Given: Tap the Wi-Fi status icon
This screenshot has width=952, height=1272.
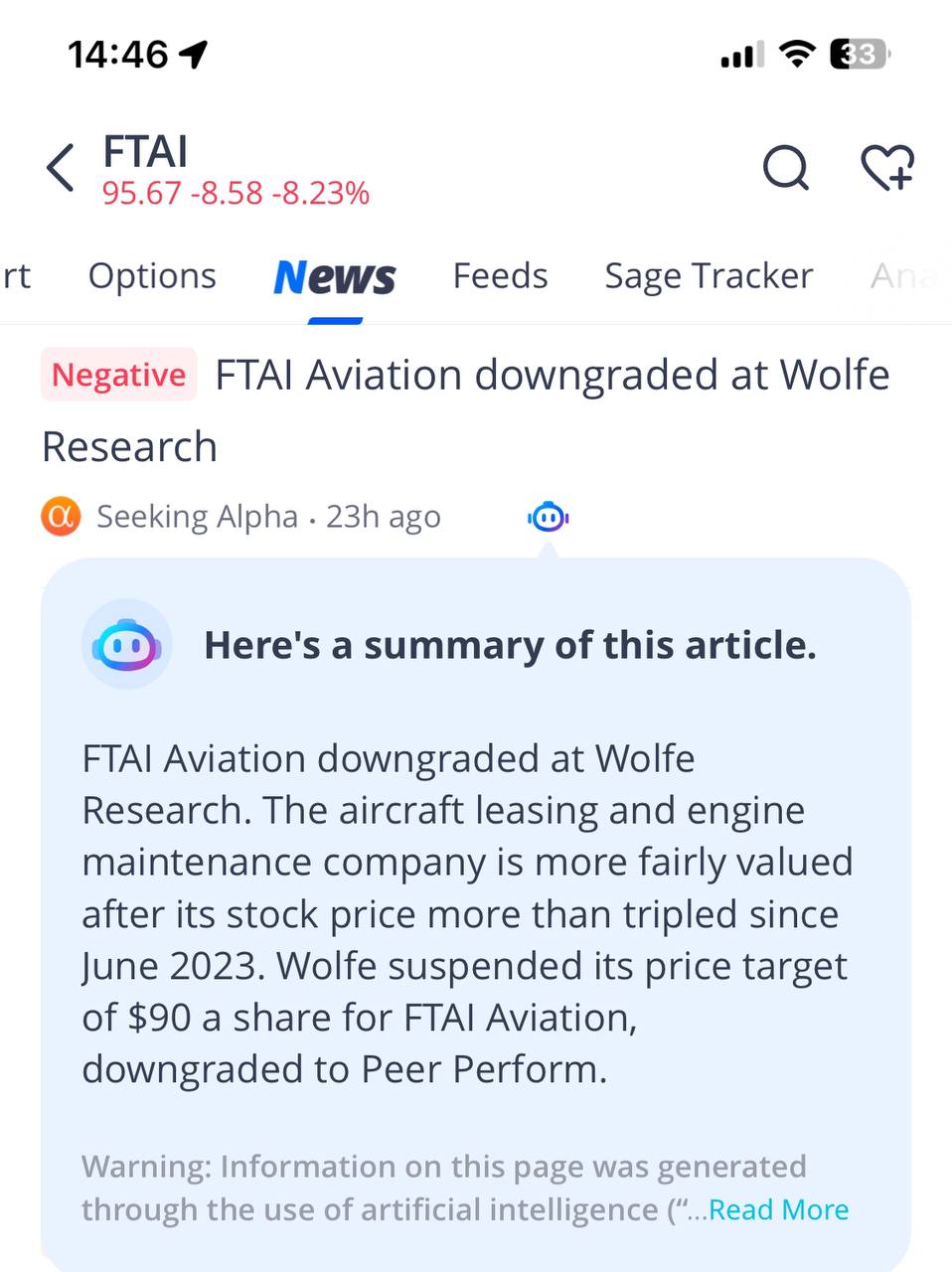Looking at the screenshot, I should pos(795,54).
